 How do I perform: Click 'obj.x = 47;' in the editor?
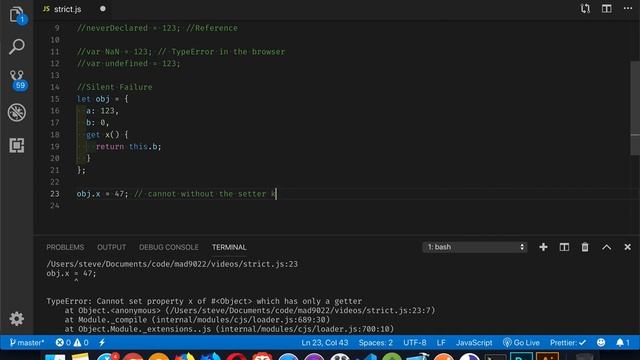[x=102, y=193]
